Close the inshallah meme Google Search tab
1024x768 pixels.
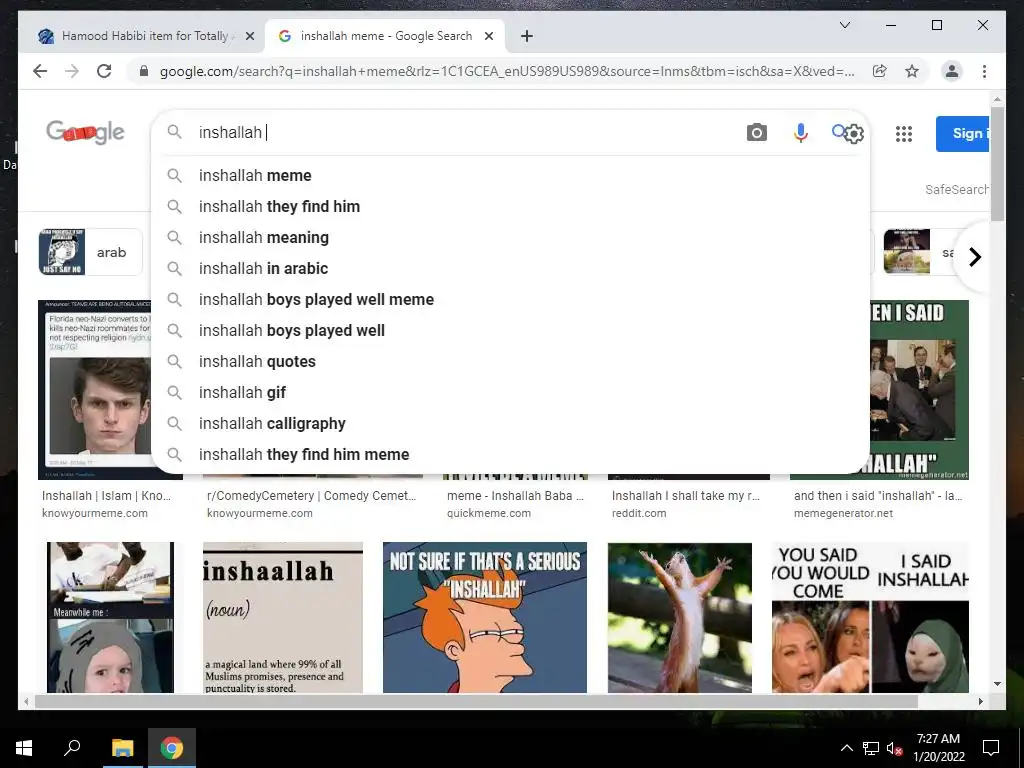click(488, 37)
